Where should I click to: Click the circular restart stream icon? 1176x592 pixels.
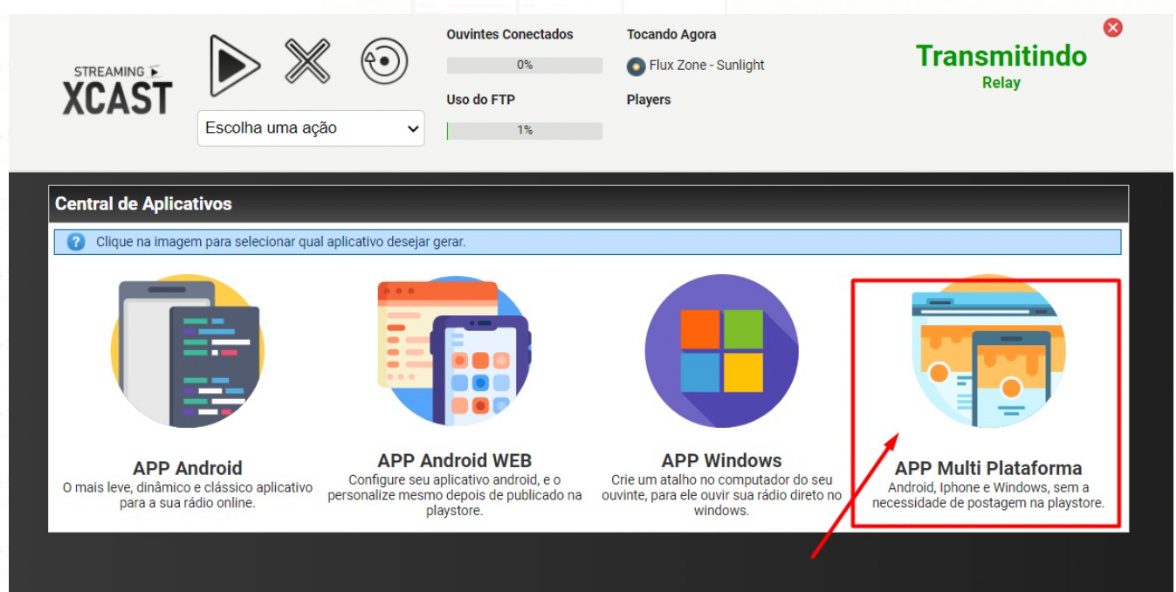[x=384, y=62]
